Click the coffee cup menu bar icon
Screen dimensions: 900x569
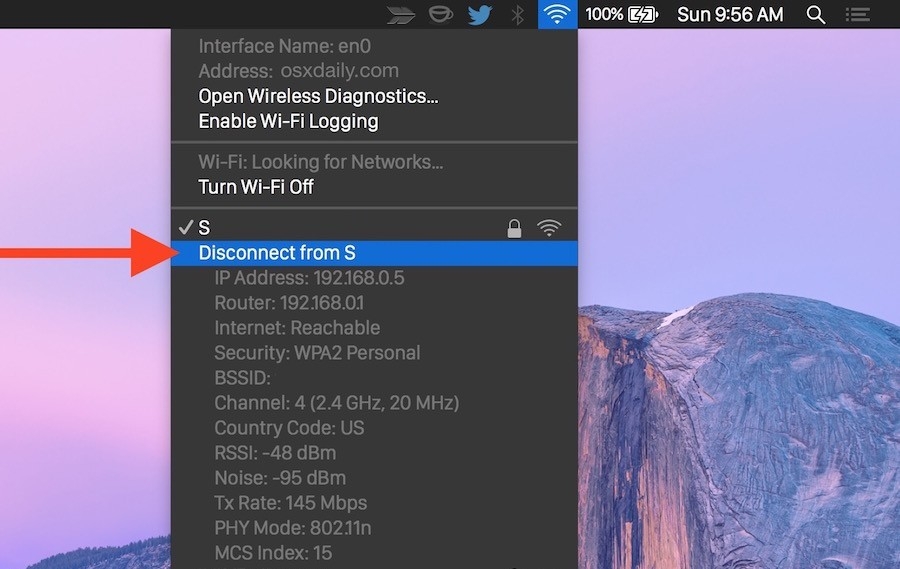click(x=441, y=15)
